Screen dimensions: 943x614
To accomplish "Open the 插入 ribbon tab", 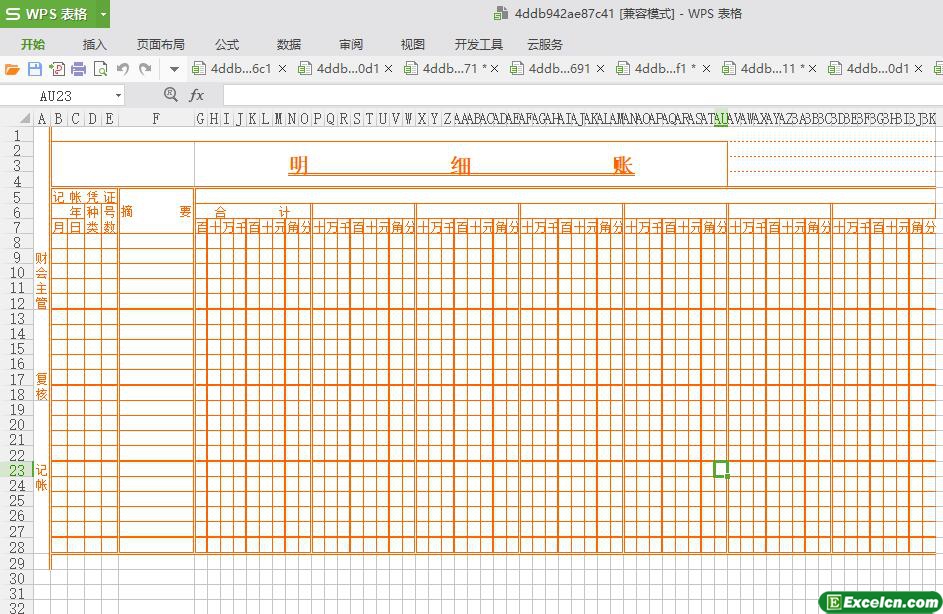I will pos(94,45).
